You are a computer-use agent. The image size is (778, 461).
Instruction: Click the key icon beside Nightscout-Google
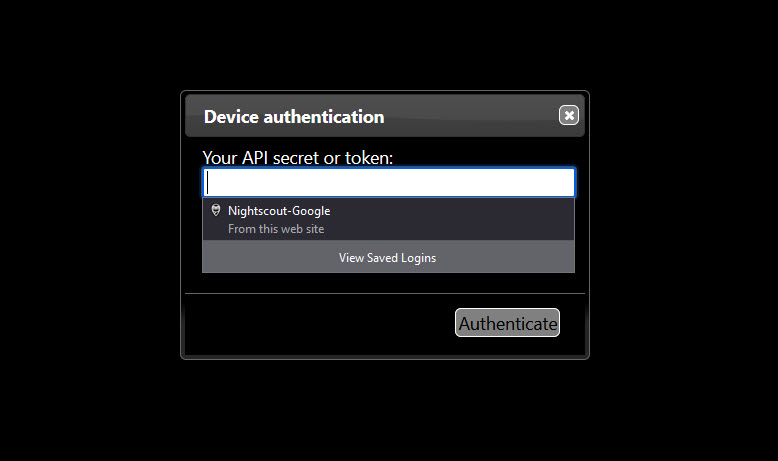coord(215,211)
